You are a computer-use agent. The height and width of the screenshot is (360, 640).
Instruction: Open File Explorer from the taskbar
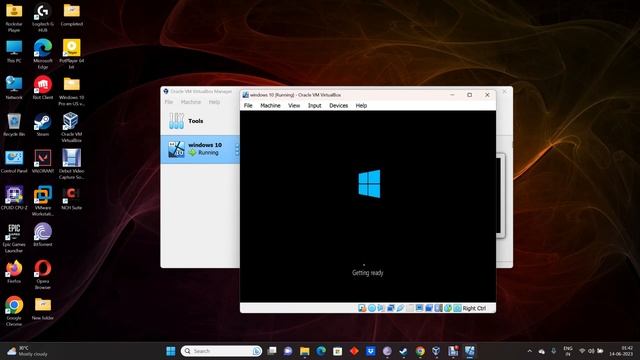[304, 351]
